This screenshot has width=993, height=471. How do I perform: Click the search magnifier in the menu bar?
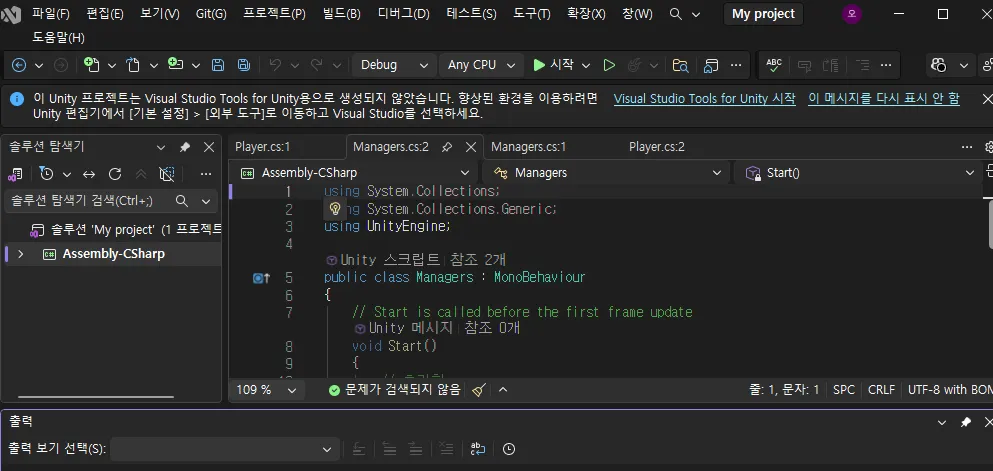676,14
